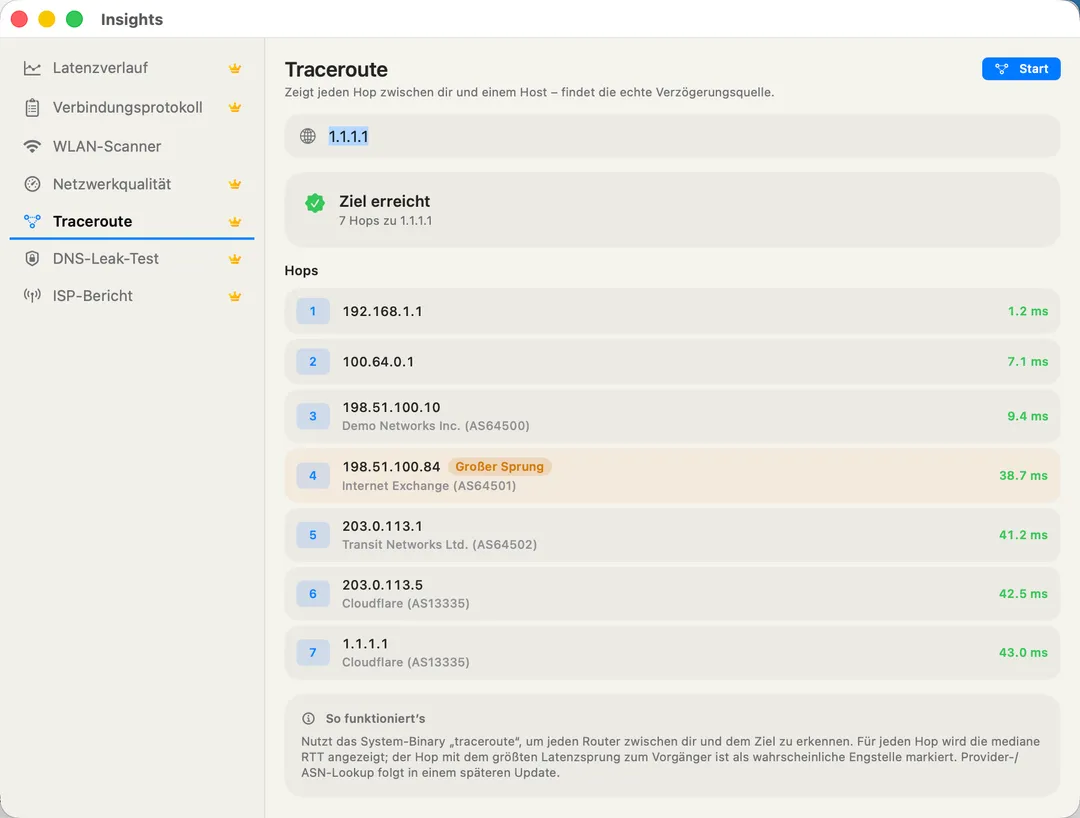Screen dimensions: 1080x818
Task: Select hop address 192.168.1.1
Action: [x=382, y=311]
